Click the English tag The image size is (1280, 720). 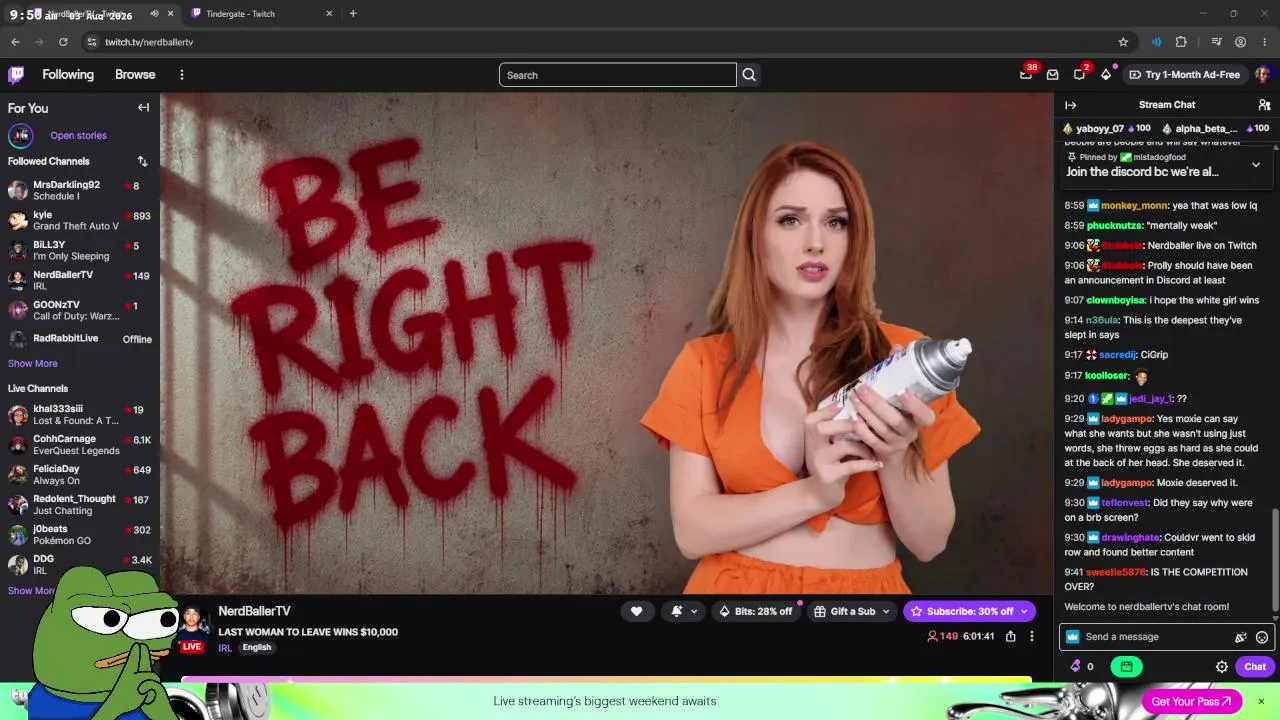(x=257, y=648)
